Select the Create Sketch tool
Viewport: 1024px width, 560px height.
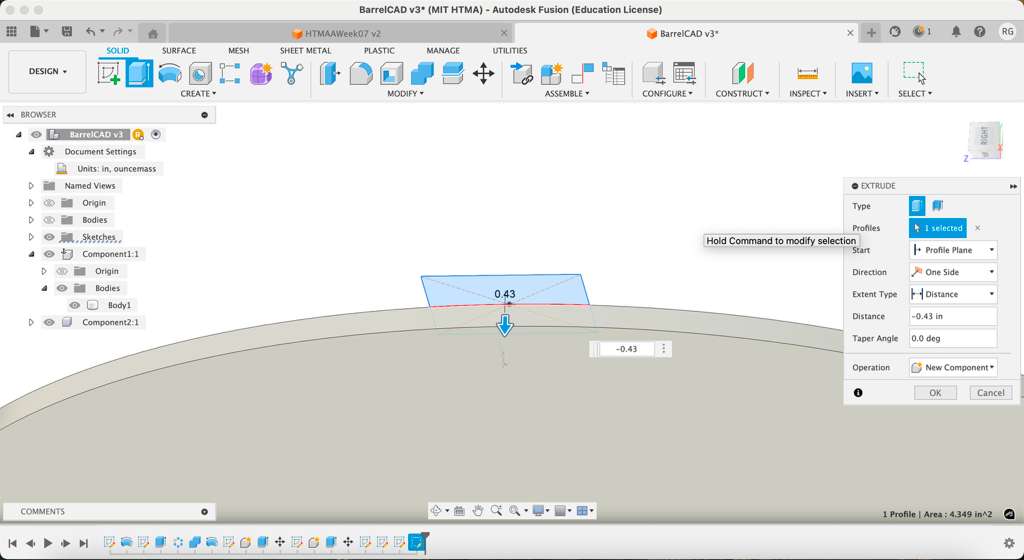coord(108,73)
